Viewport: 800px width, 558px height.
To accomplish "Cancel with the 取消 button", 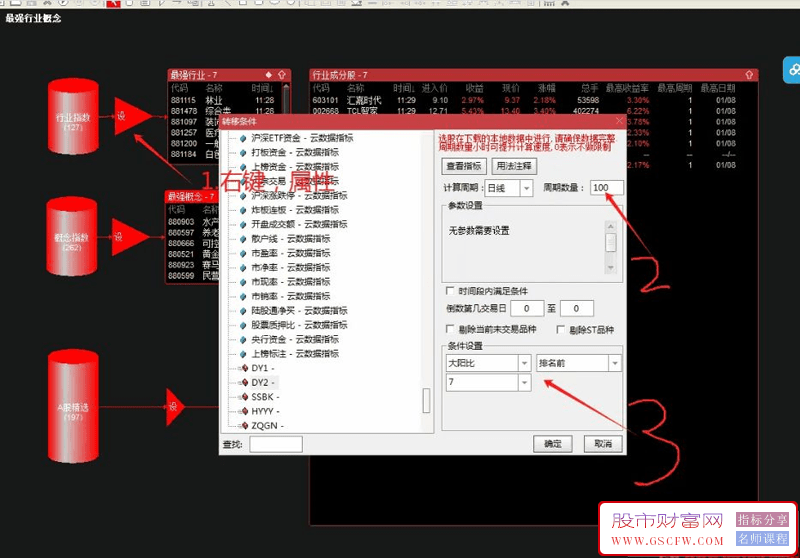I will click(x=603, y=444).
